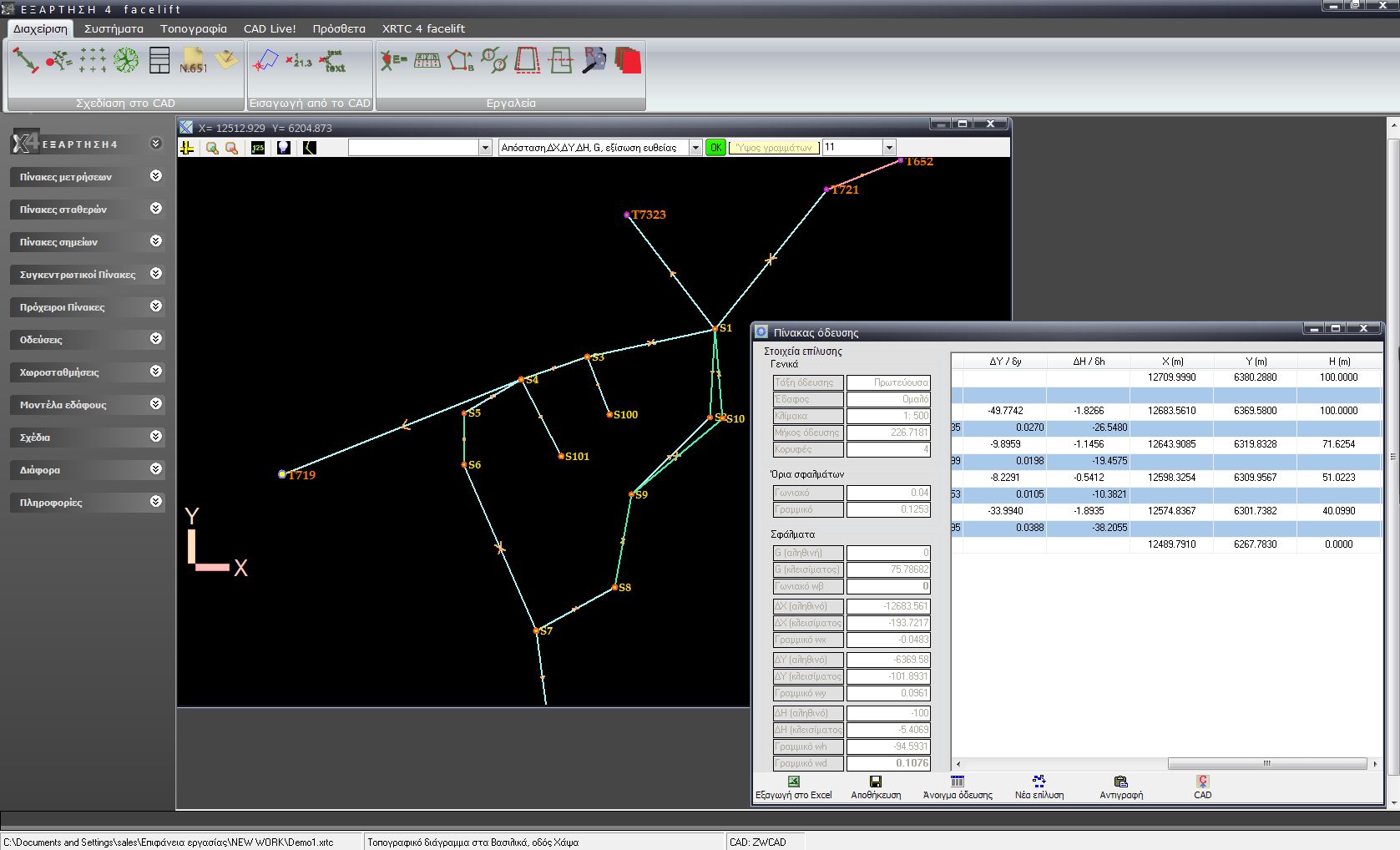
Task: Select the distance measurement line tool icon
Action: coord(25,60)
